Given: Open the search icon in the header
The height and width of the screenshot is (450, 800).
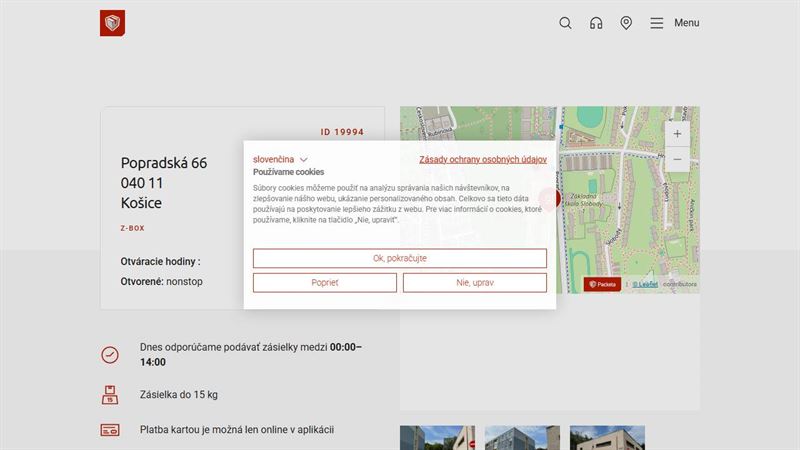Looking at the screenshot, I should [565, 23].
